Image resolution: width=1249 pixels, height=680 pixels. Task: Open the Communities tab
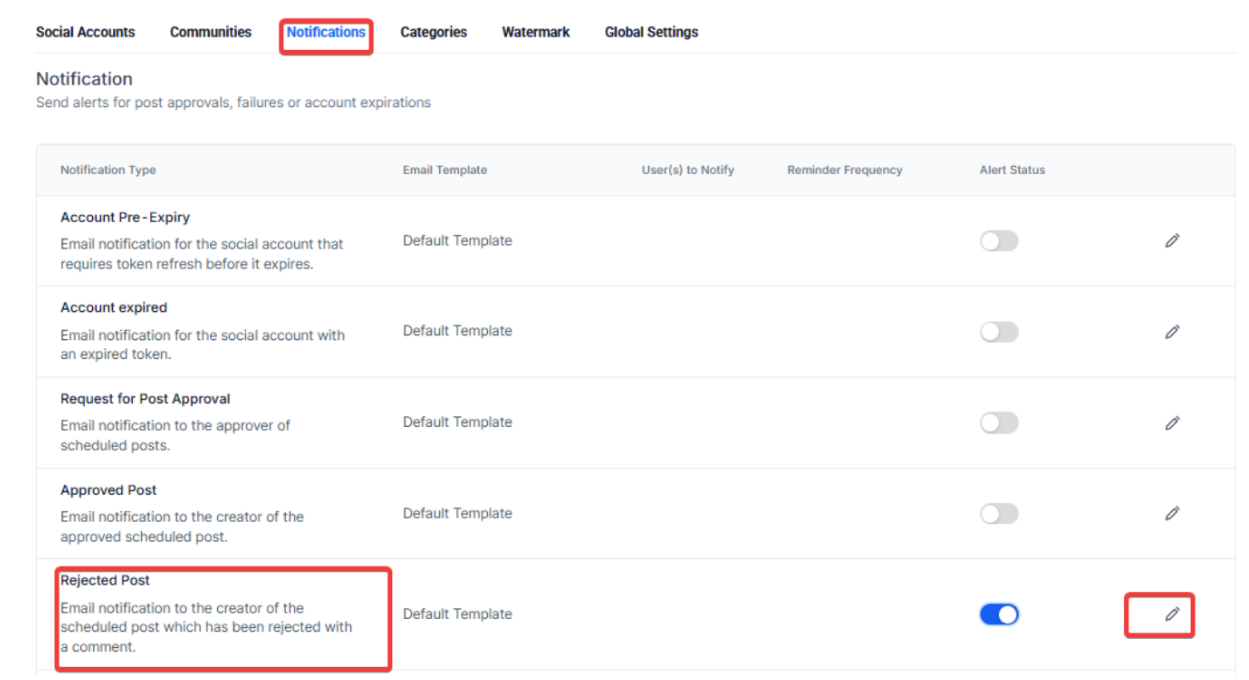click(x=210, y=32)
